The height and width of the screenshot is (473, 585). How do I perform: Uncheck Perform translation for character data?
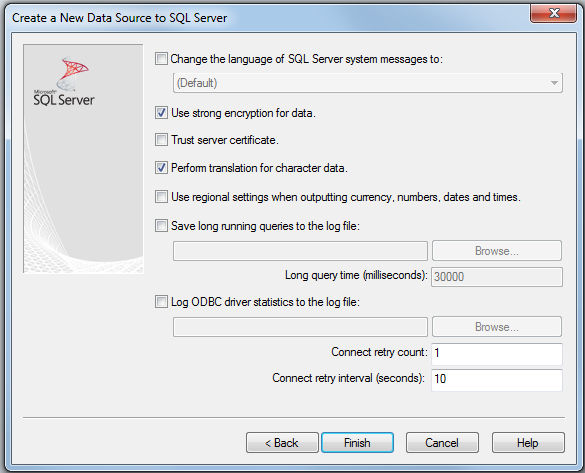(161, 168)
